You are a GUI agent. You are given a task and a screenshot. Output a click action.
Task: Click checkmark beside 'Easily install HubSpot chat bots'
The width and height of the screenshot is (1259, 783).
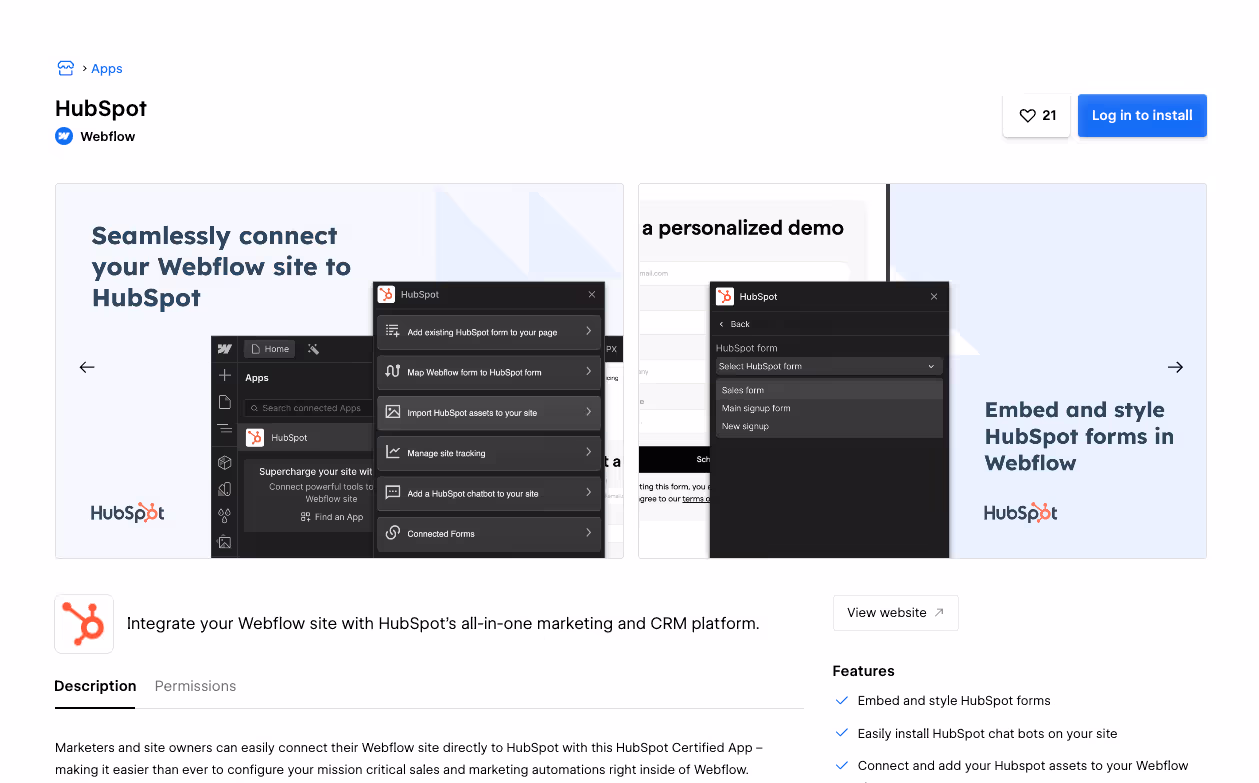pos(841,733)
